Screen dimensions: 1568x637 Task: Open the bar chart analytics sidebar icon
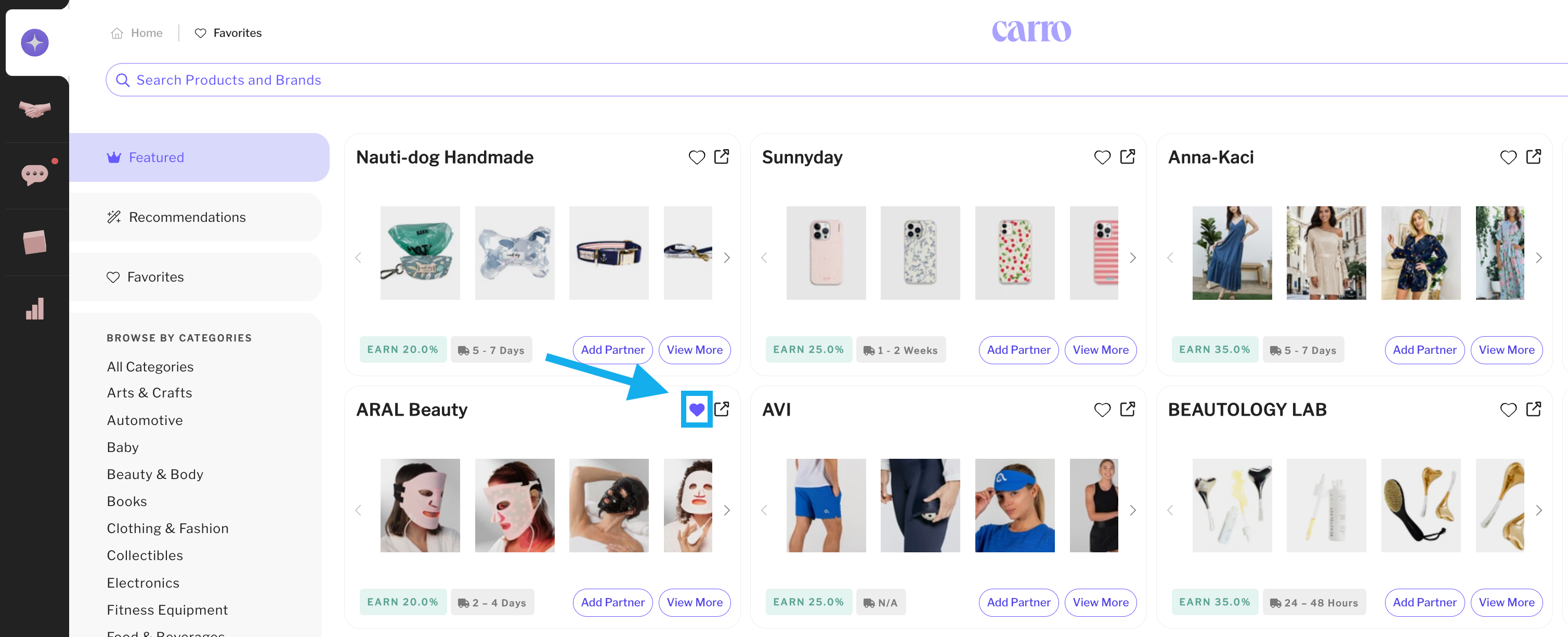coord(35,309)
